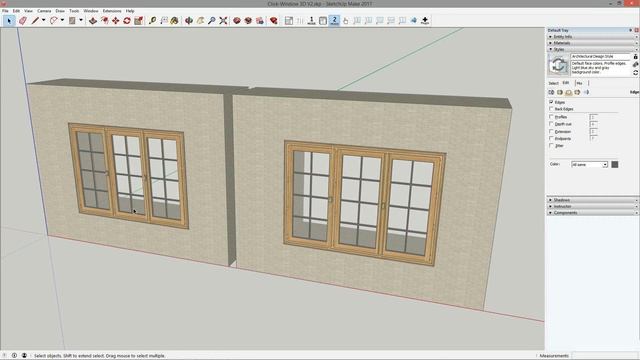Select the Rectangle shape tool

(x=72, y=20)
